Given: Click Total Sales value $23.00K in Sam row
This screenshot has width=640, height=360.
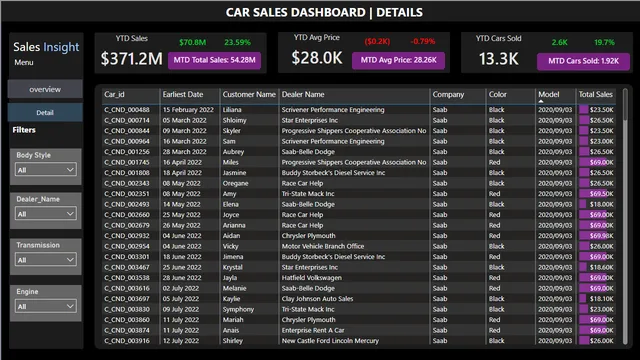Looking at the screenshot, I should [x=602, y=141].
